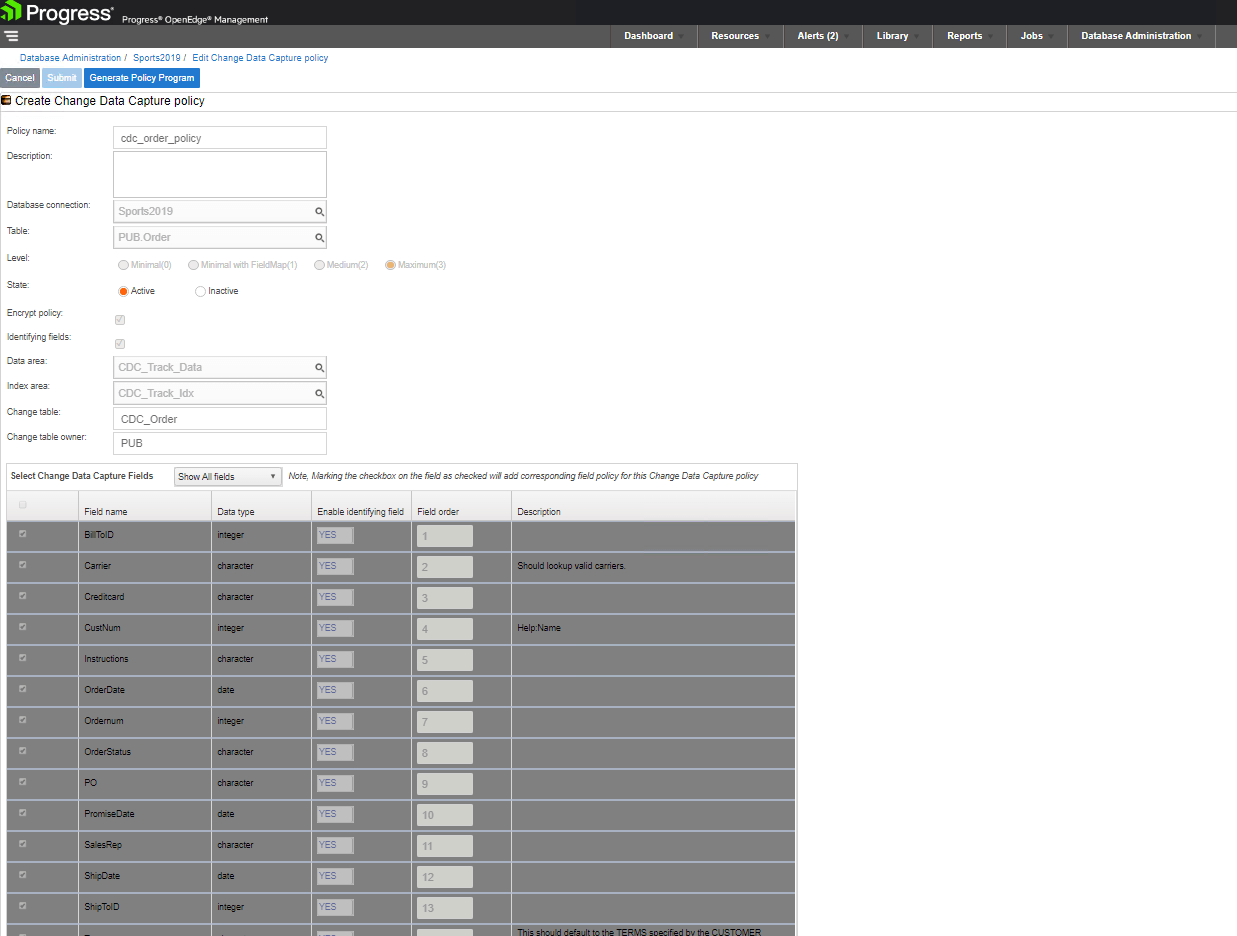
Task: Open the Reports menu
Action: click(x=969, y=36)
